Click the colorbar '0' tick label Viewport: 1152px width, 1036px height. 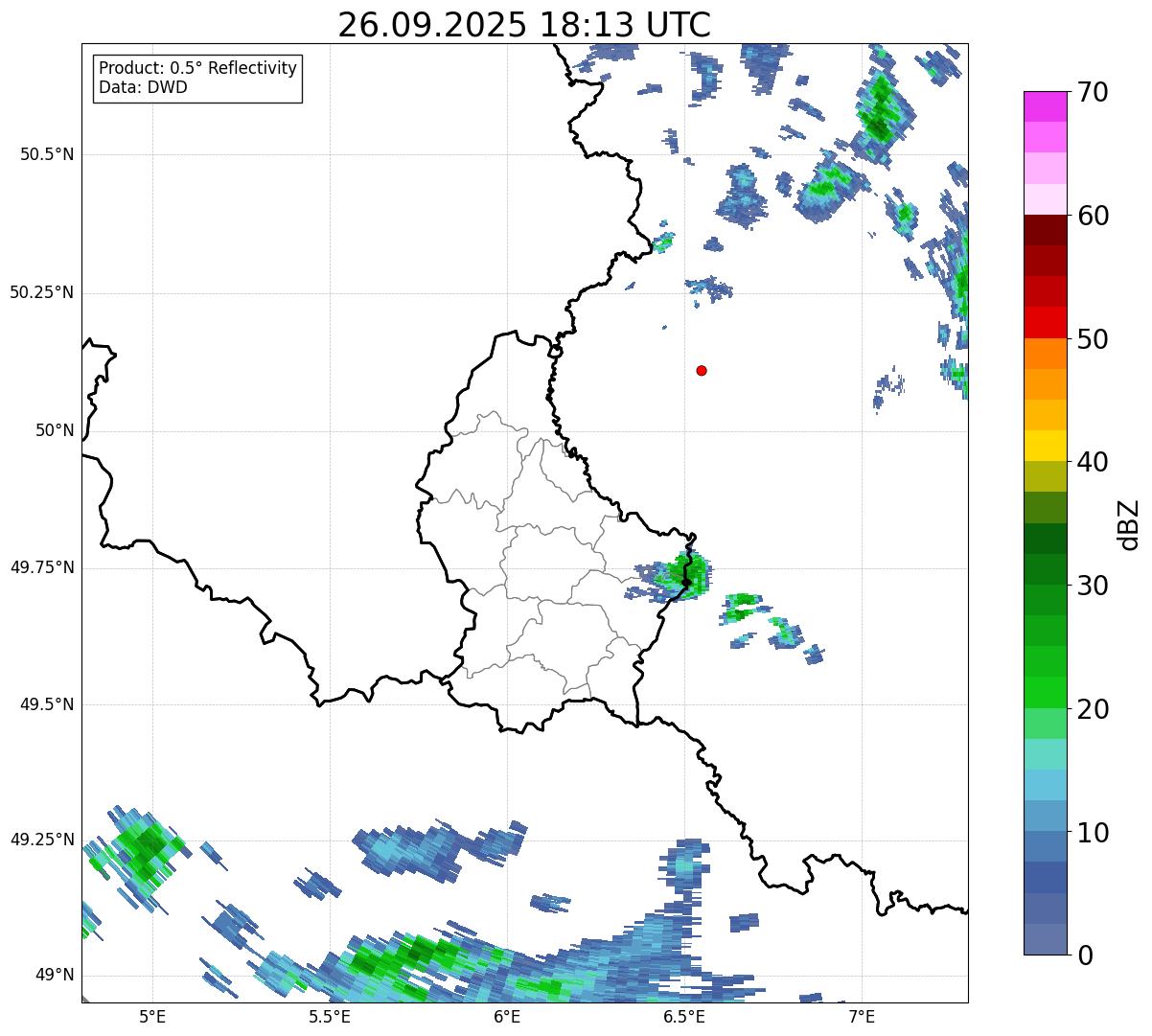(1085, 955)
